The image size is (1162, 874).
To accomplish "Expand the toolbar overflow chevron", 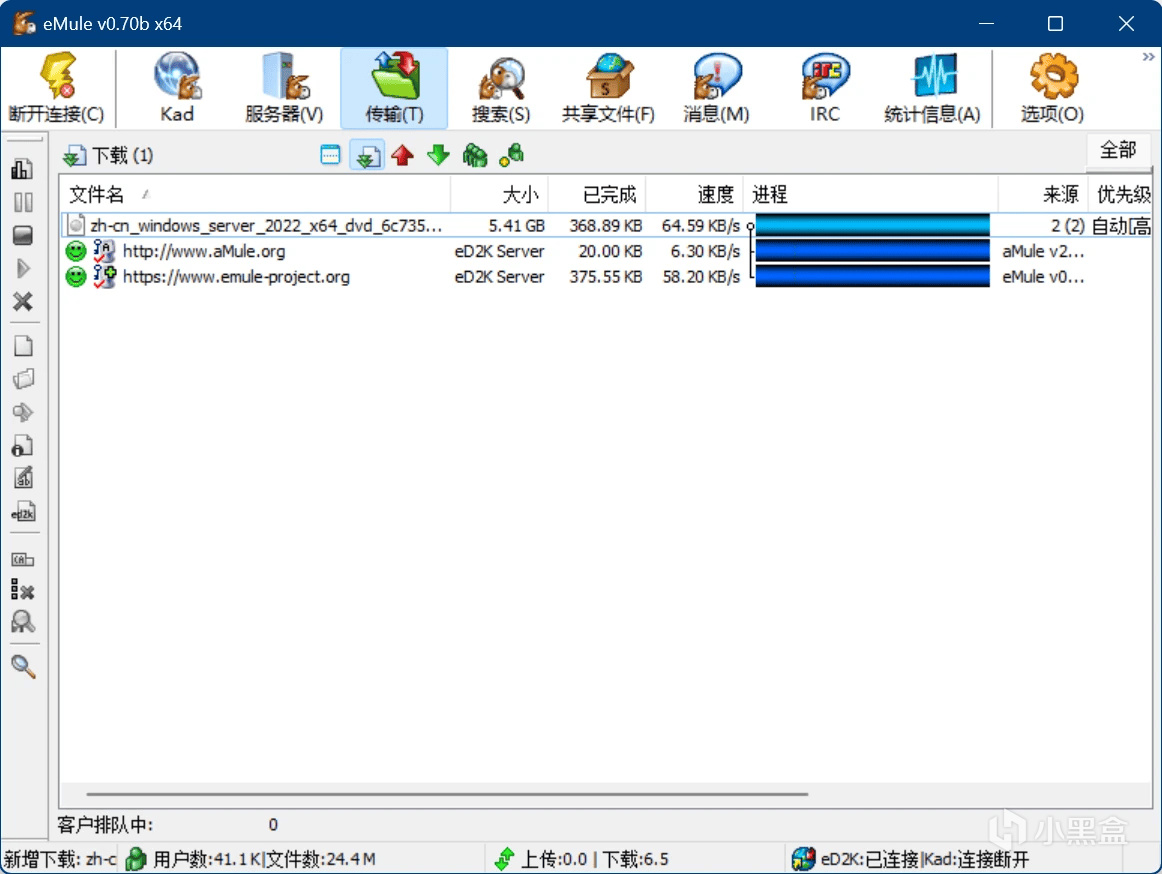I will coord(1148,57).
